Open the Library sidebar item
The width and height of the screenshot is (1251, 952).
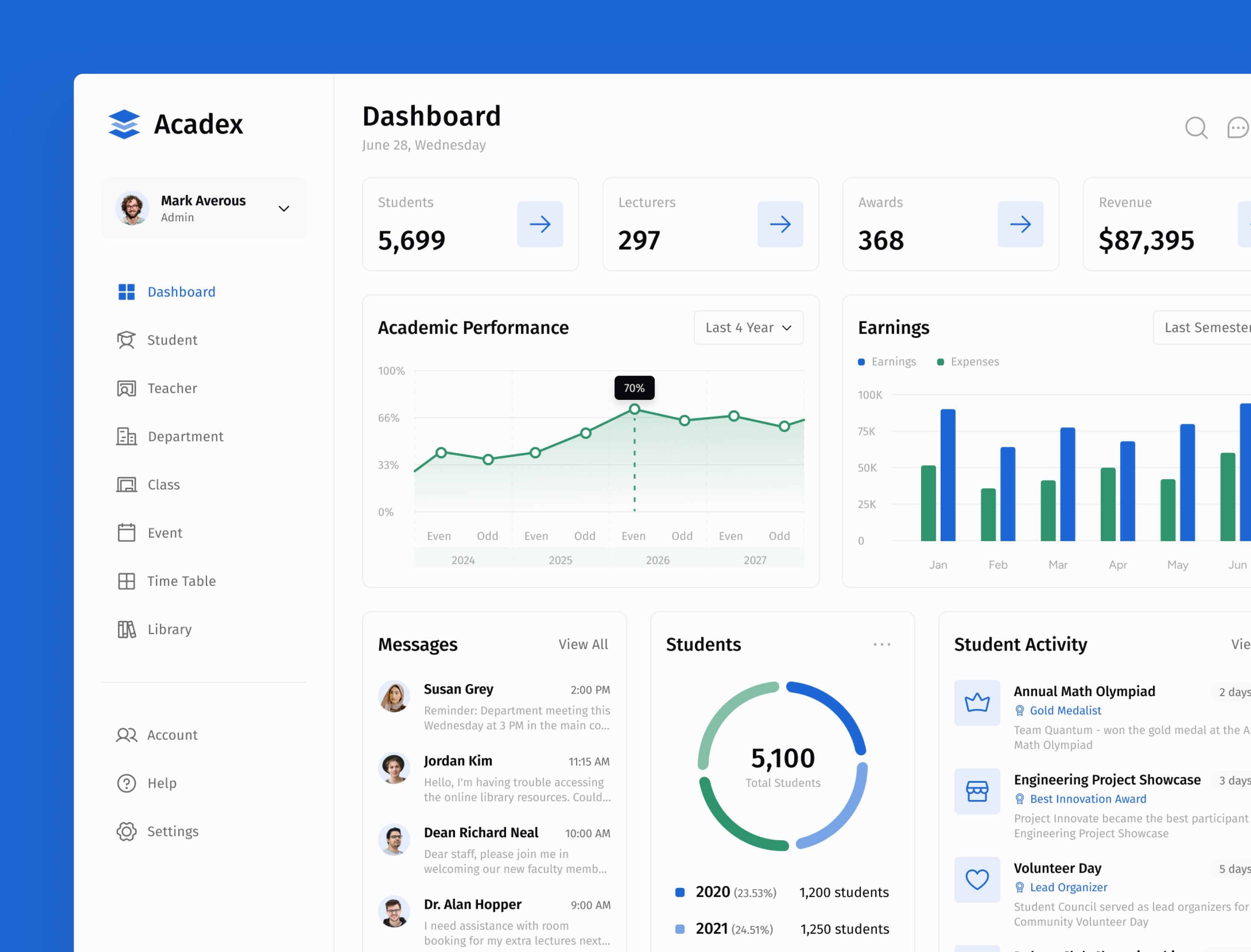click(169, 629)
